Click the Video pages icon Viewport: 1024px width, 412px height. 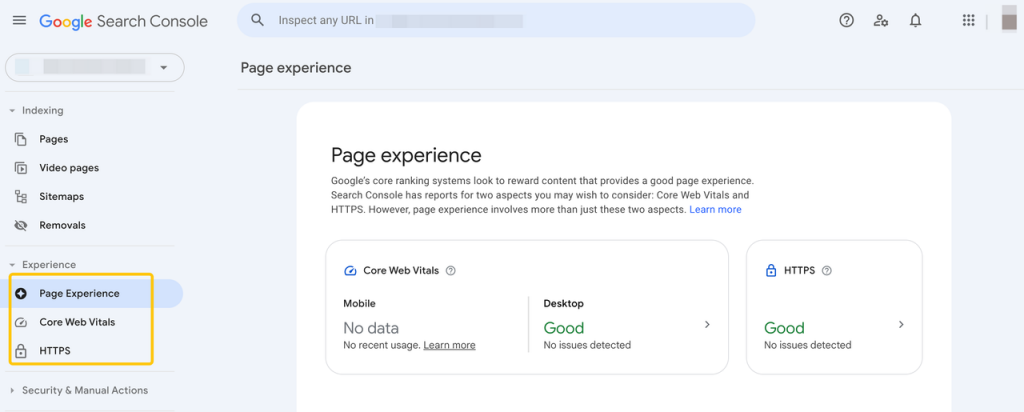pyautogui.click(x=21, y=168)
